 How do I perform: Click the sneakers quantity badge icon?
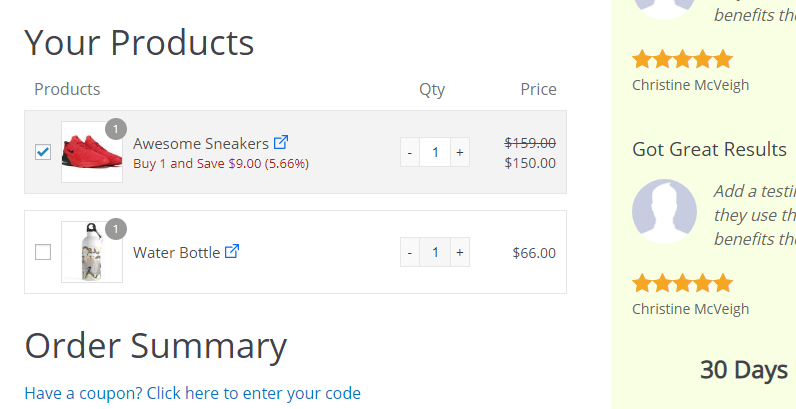[x=116, y=129]
